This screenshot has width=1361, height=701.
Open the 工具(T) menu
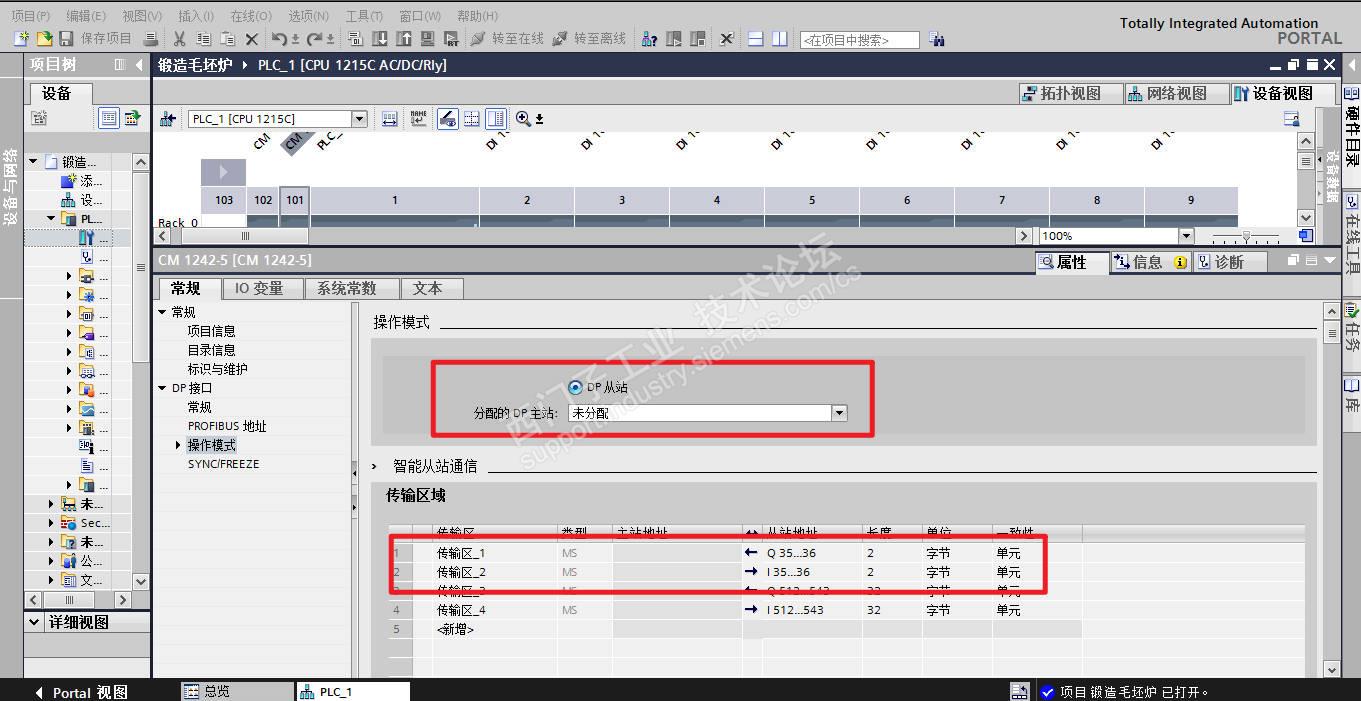tap(363, 16)
